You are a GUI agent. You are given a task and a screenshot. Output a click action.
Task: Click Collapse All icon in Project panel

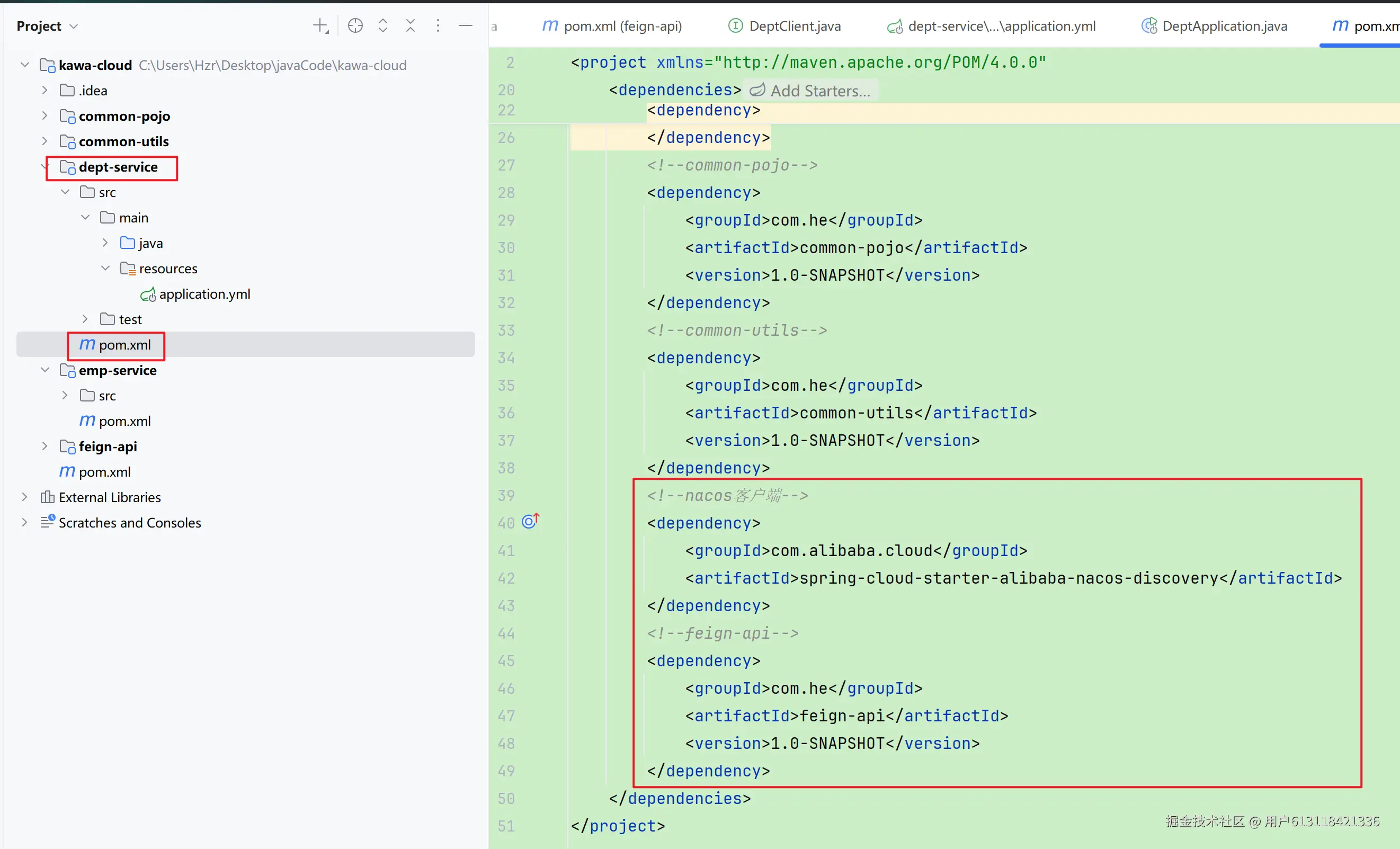[x=410, y=25]
